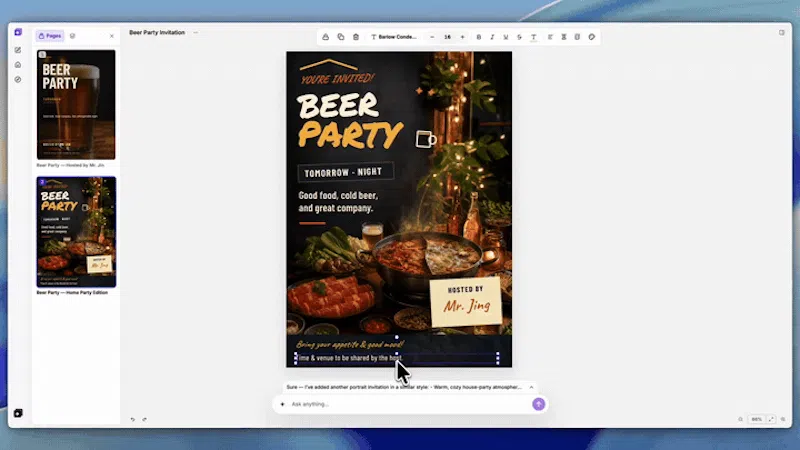This screenshot has width=800, height=450.
Task: Select the TOMORROW - NIGHT label
Action: pyautogui.click(x=346, y=172)
